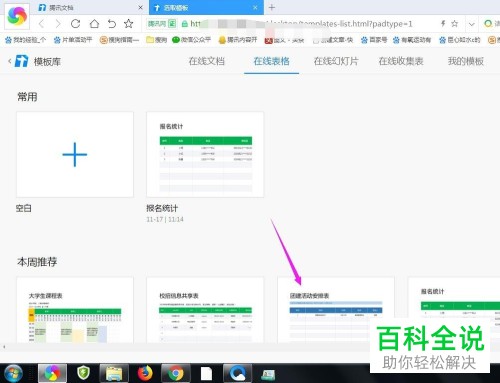Switch to 在线文档 tab
Screen dimensions: 500x383
[x=207, y=61]
